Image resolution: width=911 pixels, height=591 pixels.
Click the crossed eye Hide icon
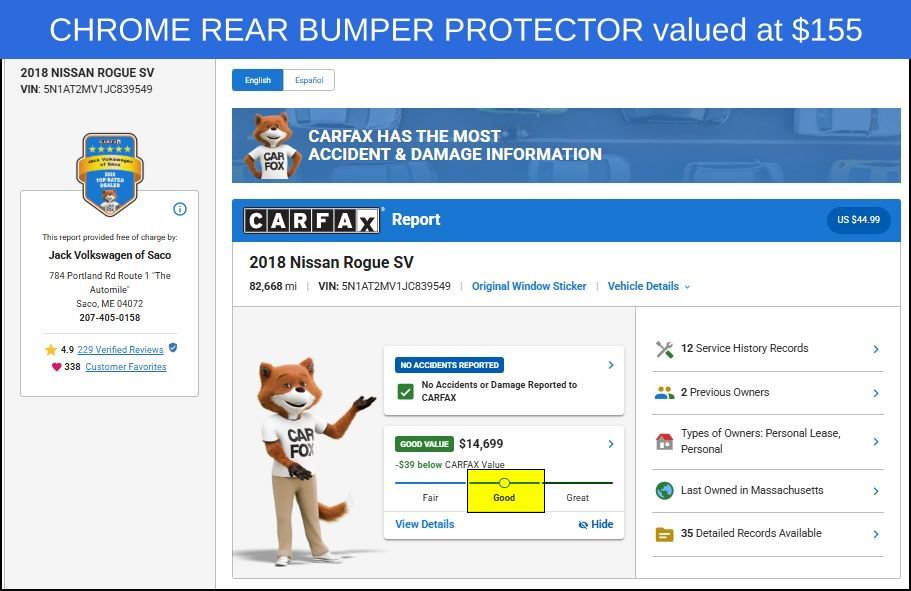click(x=583, y=525)
